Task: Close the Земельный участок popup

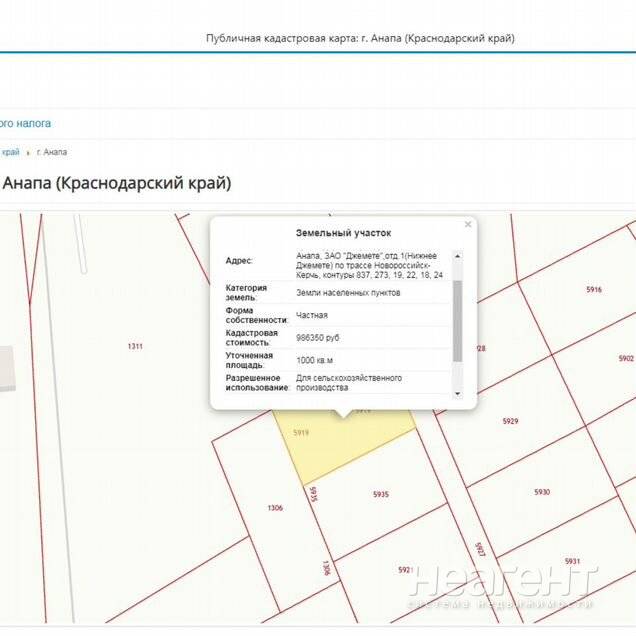Action: 468,225
